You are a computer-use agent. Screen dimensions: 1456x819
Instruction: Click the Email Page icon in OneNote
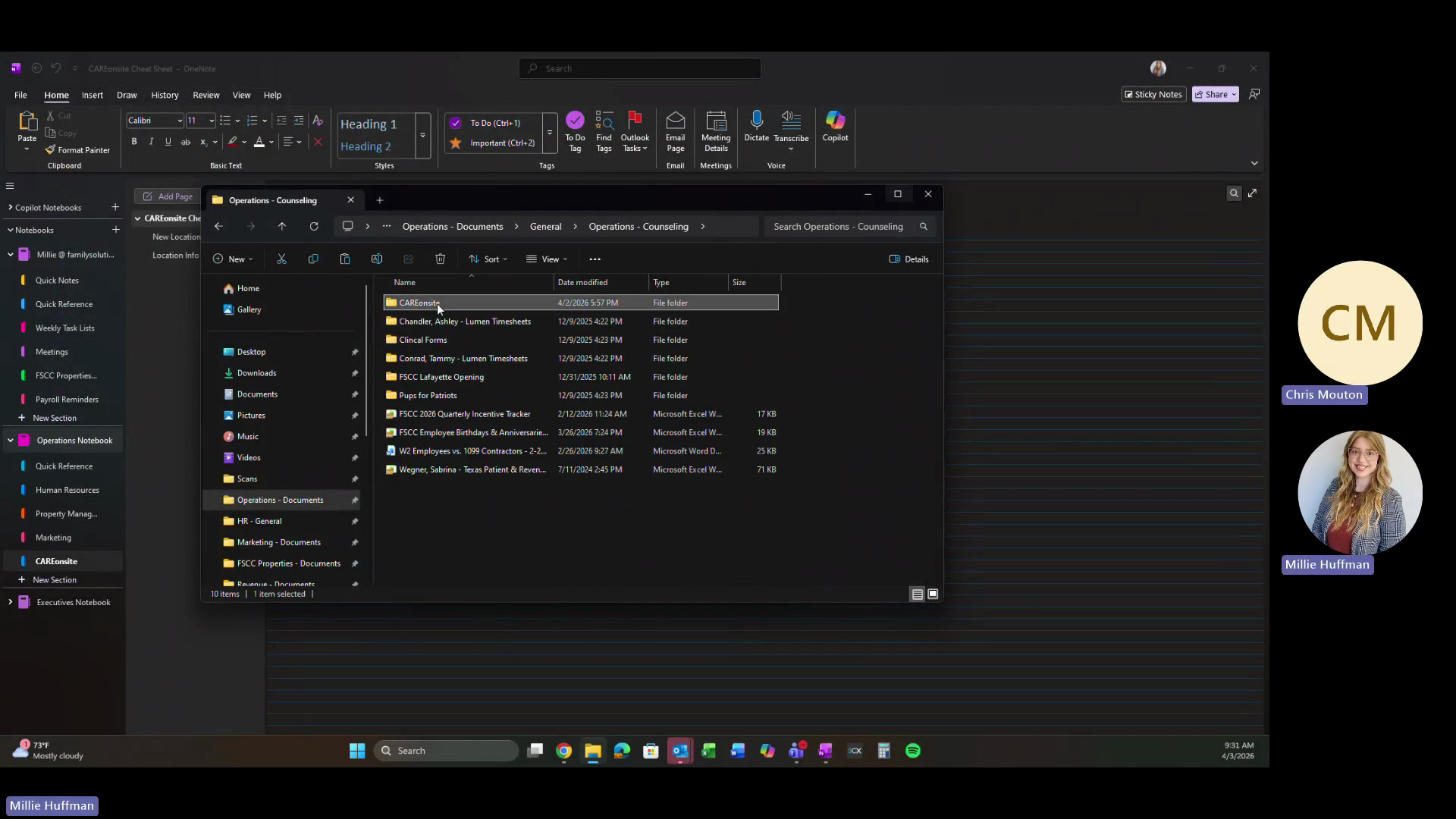675,131
